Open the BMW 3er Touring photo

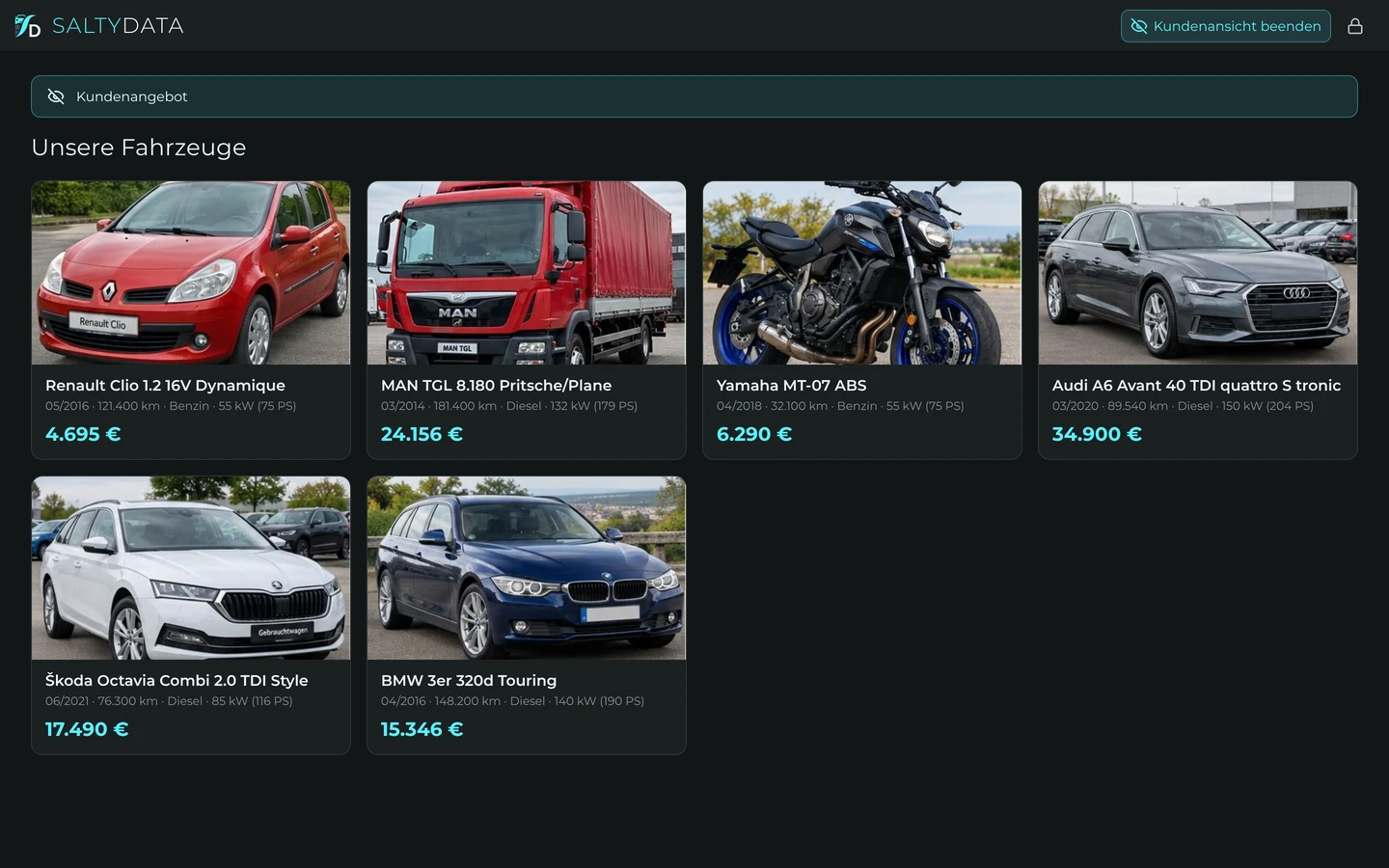[x=527, y=568]
